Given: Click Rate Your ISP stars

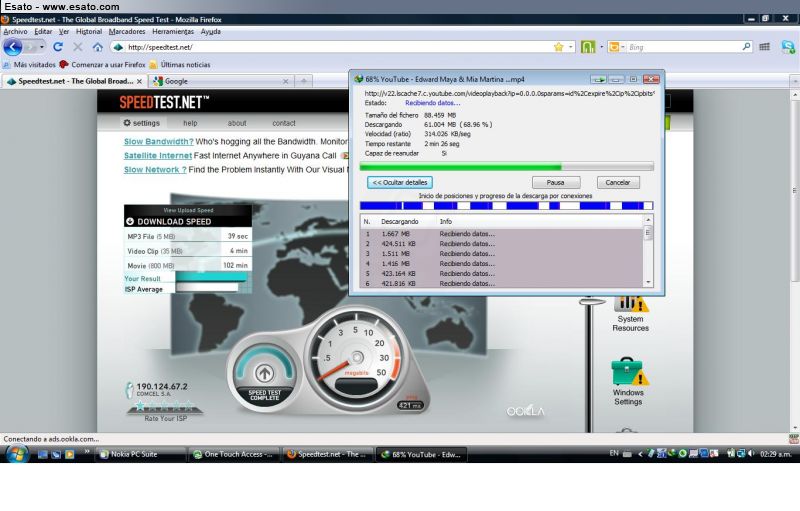Looking at the screenshot, I should [x=165, y=406].
